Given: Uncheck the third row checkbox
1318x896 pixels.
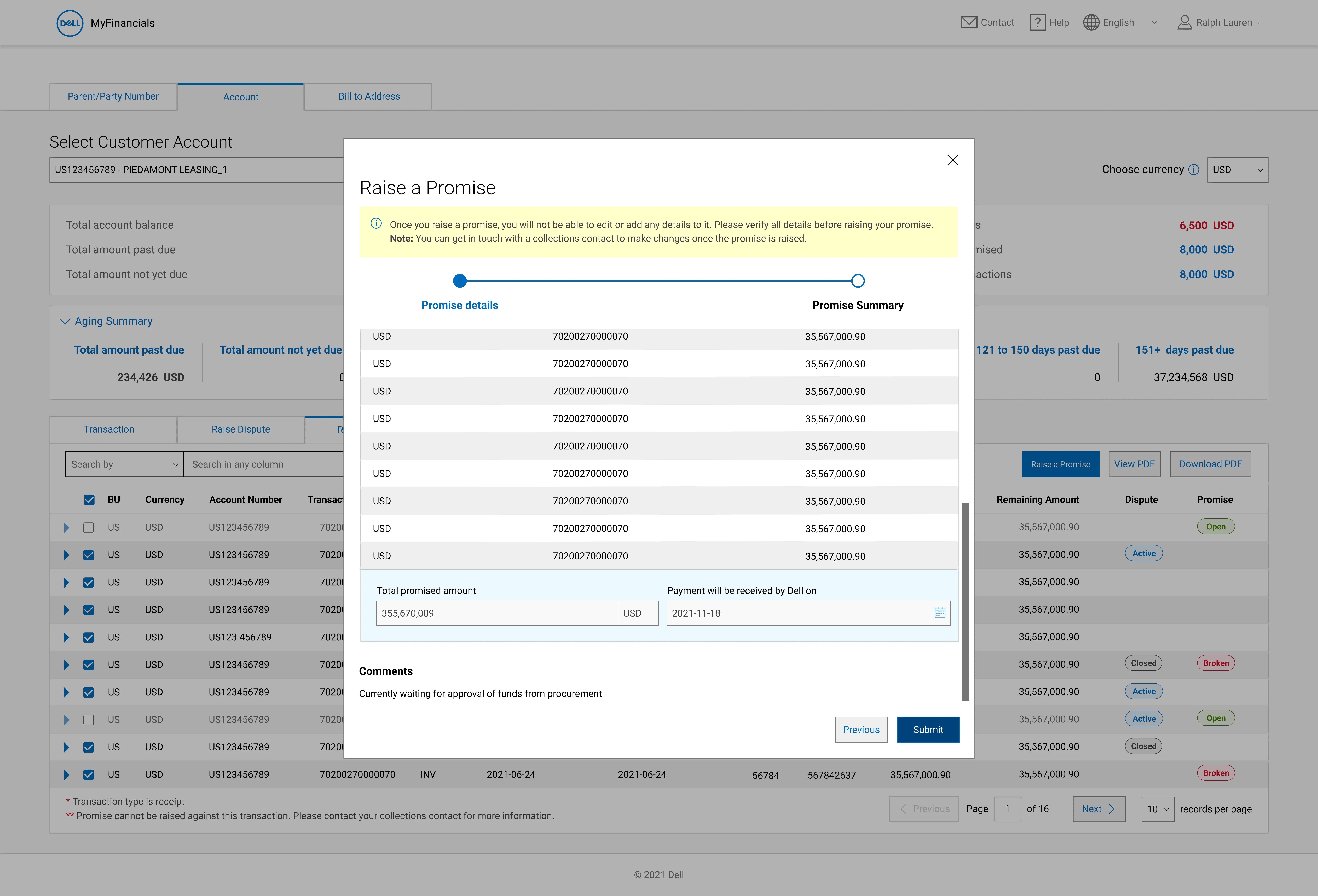Looking at the screenshot, I should (x=89, y=582).
